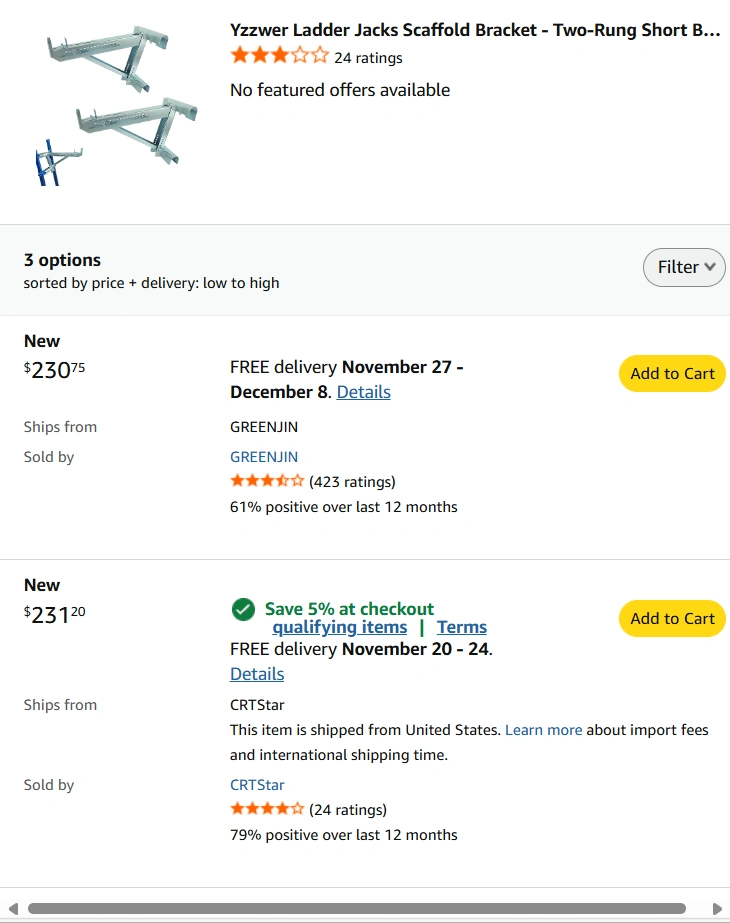Open the CRTStar seller link
Screen dimensions: 730x923
coord(257,785)
